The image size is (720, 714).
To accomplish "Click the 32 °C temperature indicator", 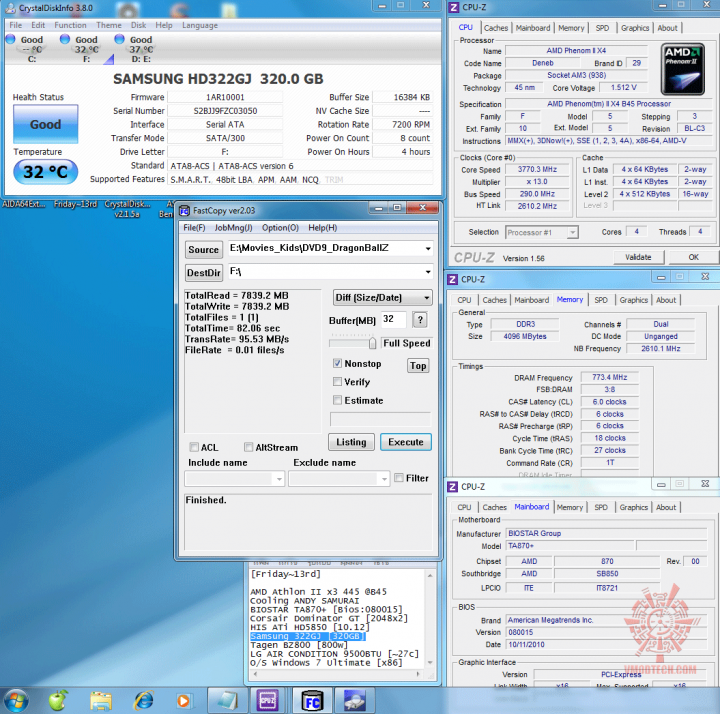I will pyautogui.click(x=45, y=172).
